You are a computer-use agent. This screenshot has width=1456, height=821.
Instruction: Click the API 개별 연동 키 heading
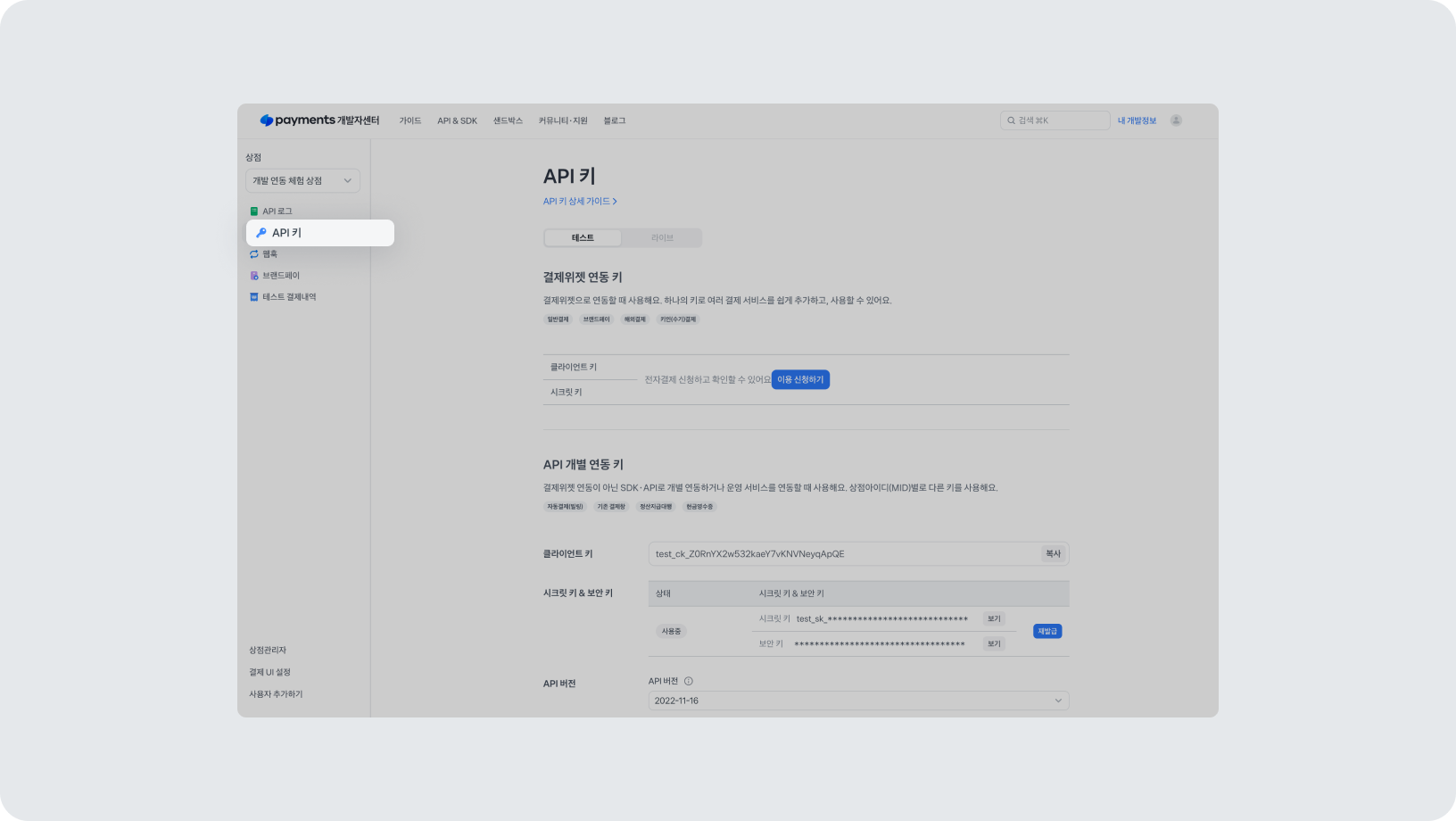coord(583,464)
